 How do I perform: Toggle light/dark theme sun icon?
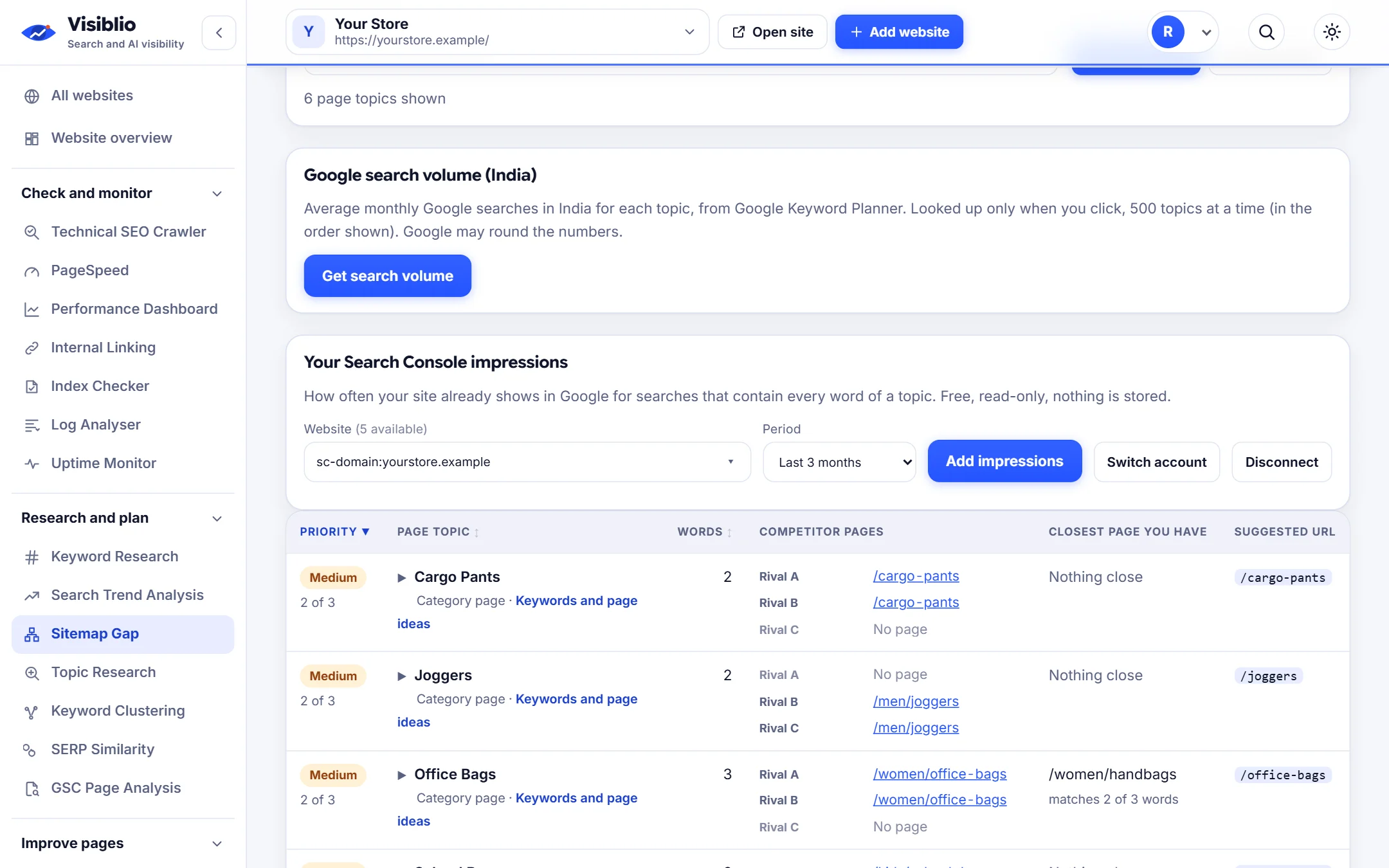(x=1332, y=32)
